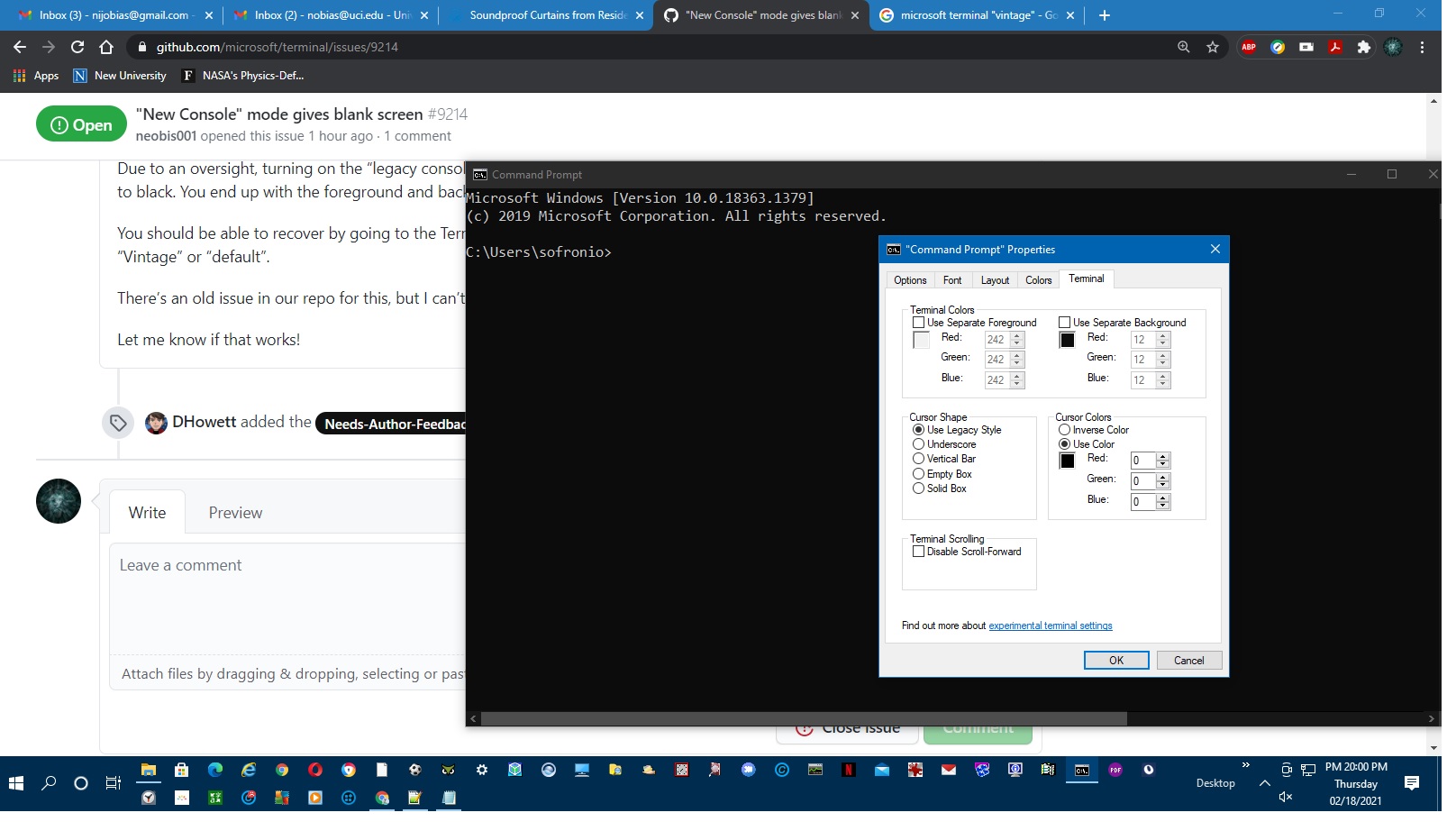
Task: Select the Underscore cursor shape
Action: click(x=918, y=444)
